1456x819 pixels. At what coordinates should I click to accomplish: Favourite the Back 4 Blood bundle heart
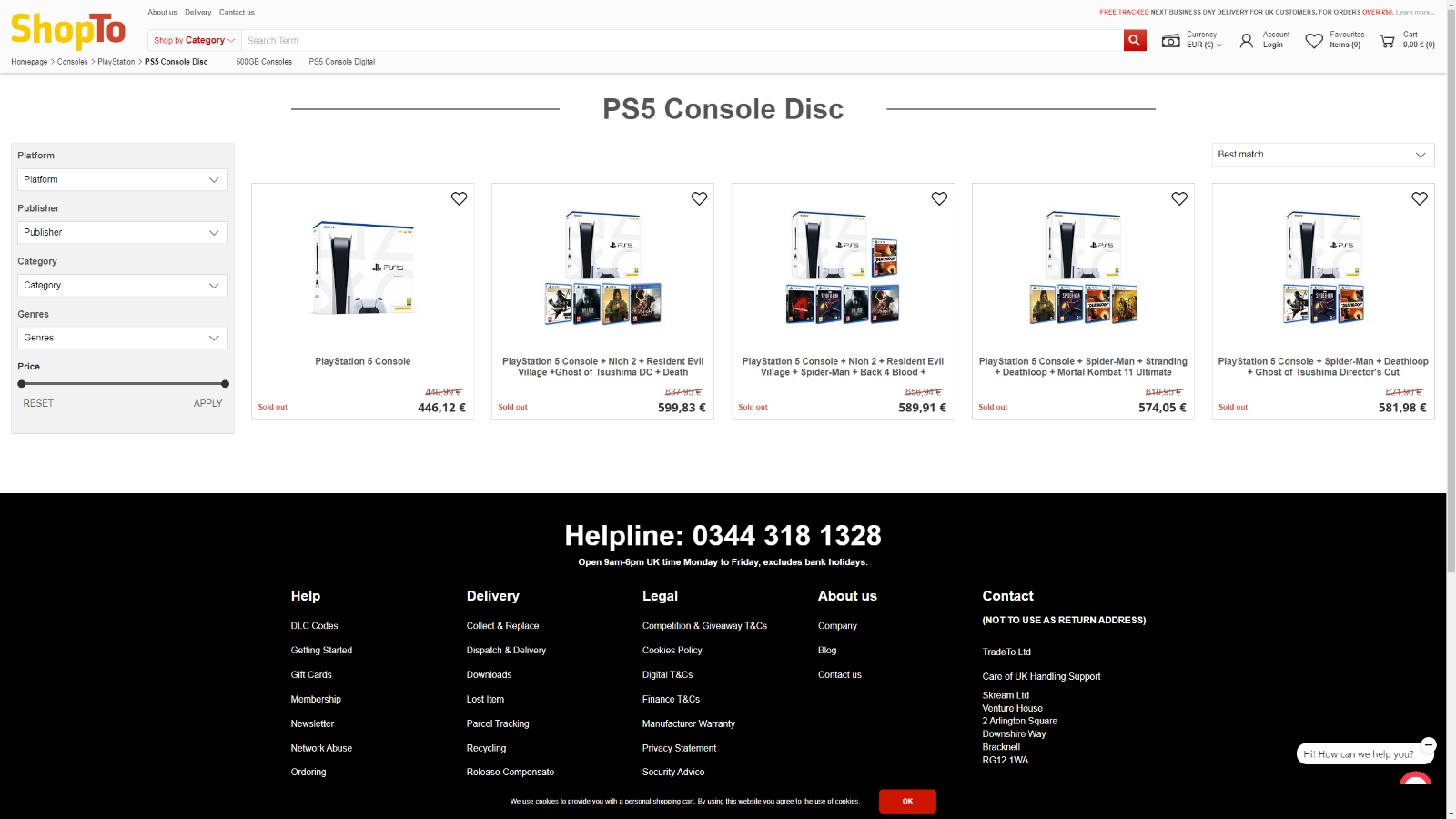(939, 198)
